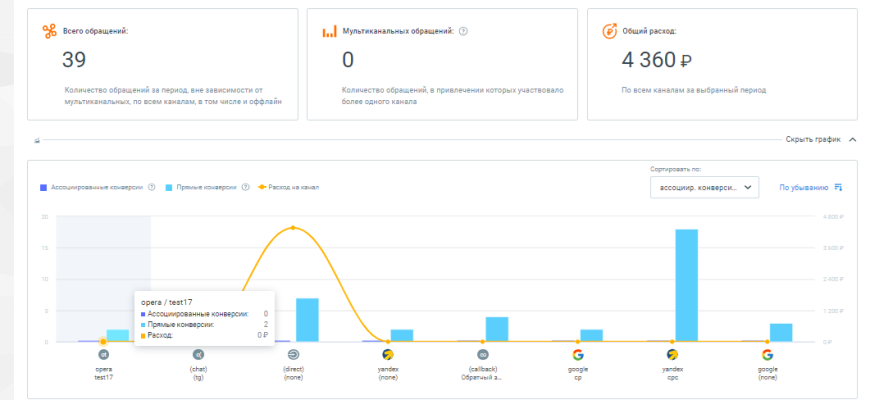870x400 pixels.
Task: Click the peak point of expense line
Action: [293, 228]
